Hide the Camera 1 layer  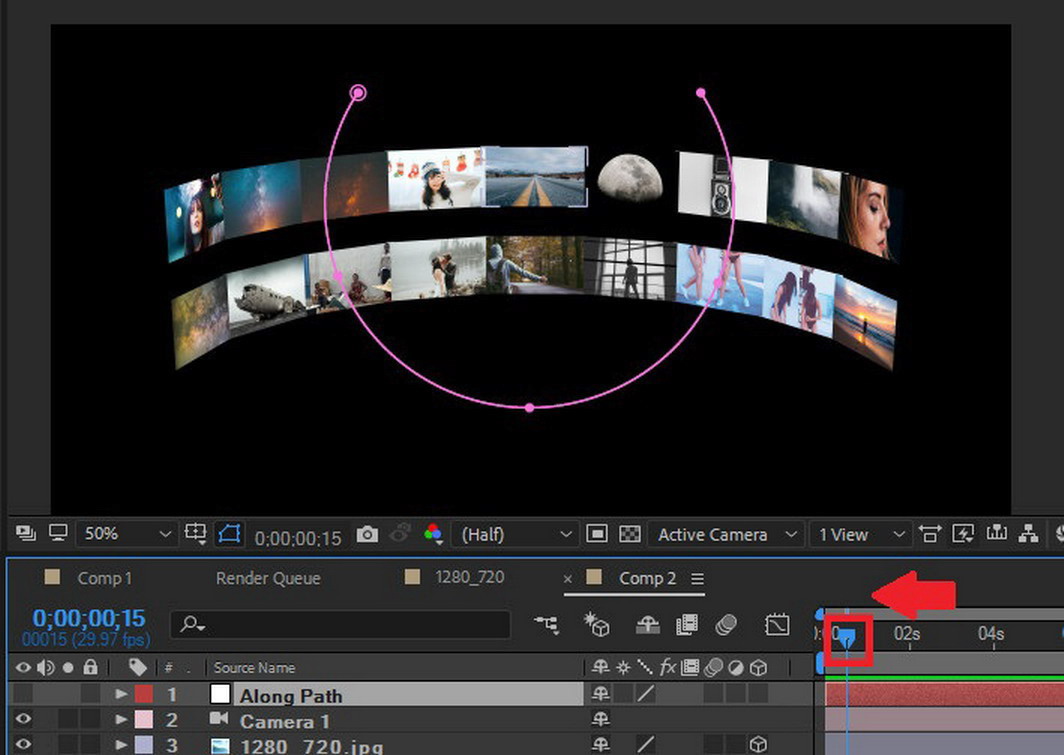pyautogui.click(x=23, y=721)
